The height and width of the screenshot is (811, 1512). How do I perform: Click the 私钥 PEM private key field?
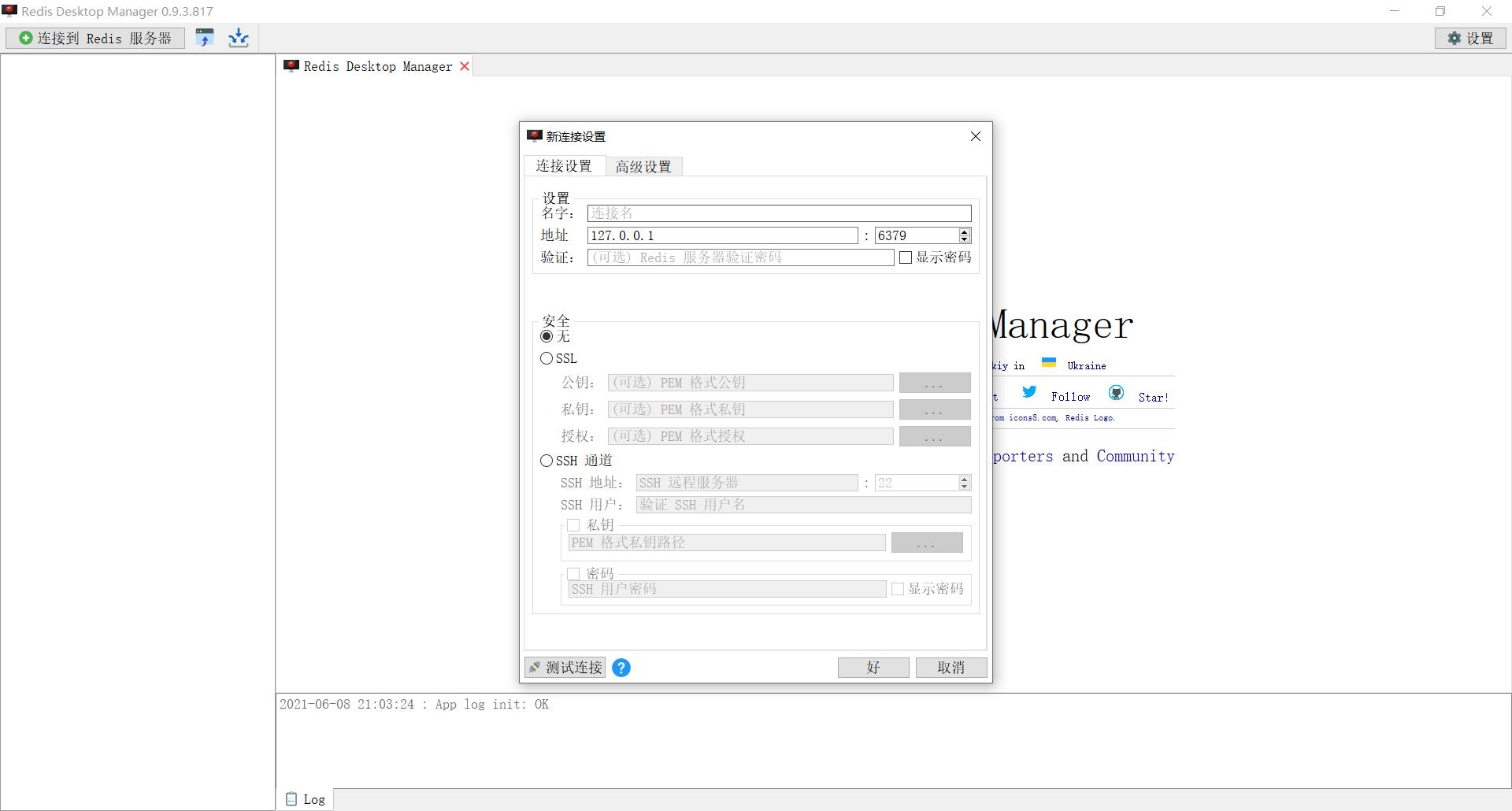tap(750, 409)
